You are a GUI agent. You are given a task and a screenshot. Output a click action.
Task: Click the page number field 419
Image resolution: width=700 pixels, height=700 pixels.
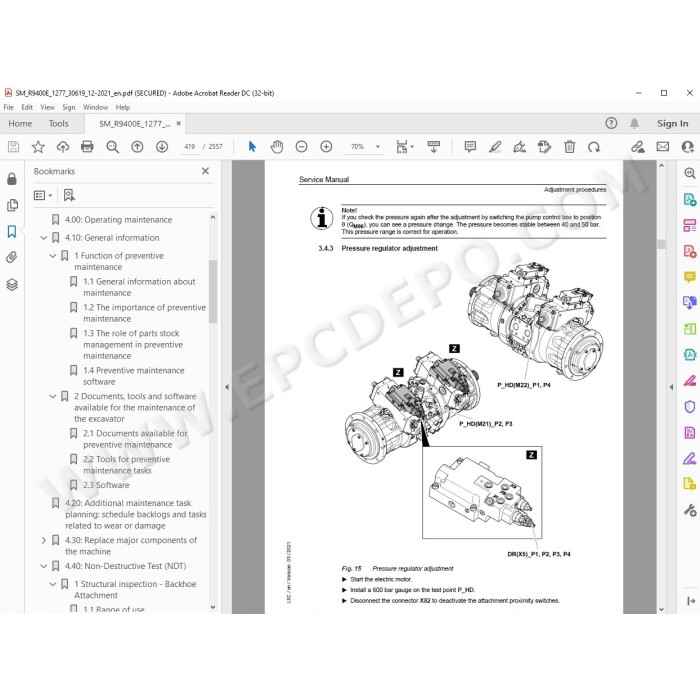click(189, 146)
